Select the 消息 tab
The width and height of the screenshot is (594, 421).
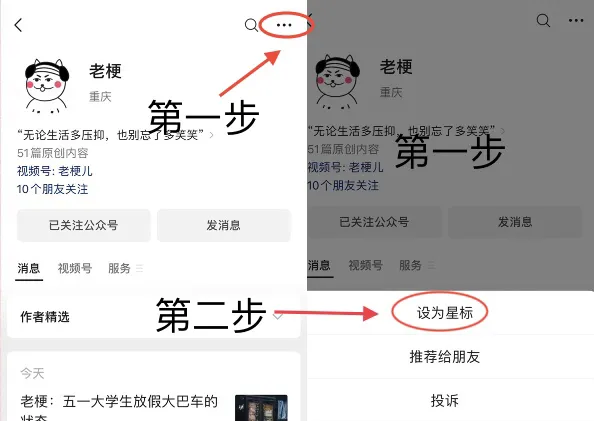click(x=29, y=269)
